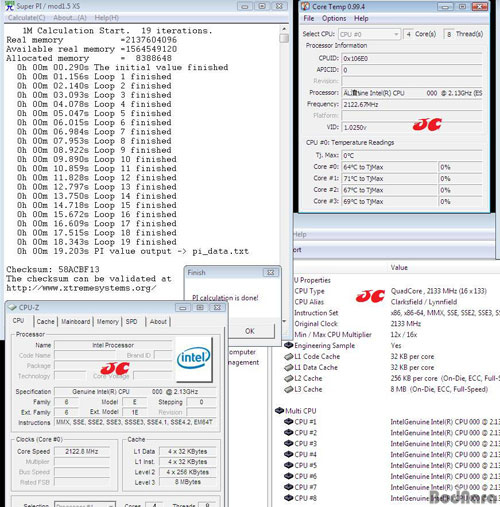
Task: Select the L2 Cache chip icon
Action: [288, 378]
